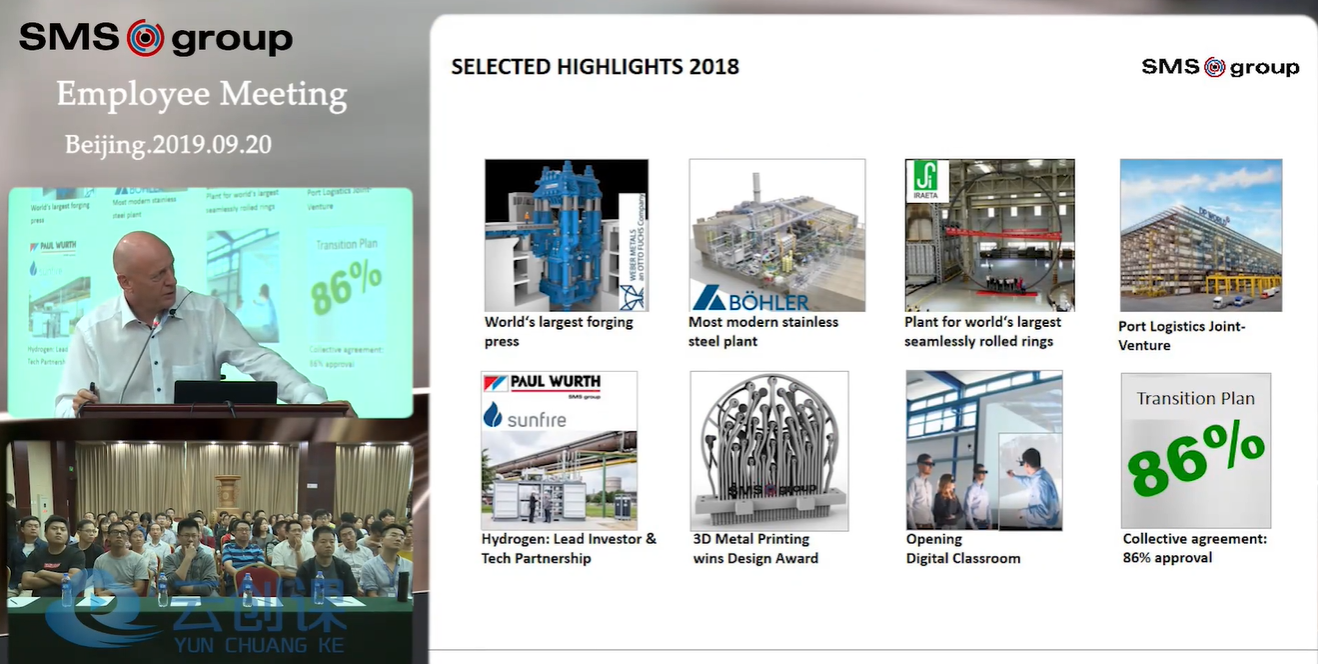
Task: Click the "3D Metal Printing wins Design Award" caption
Action: coord(756,549)
